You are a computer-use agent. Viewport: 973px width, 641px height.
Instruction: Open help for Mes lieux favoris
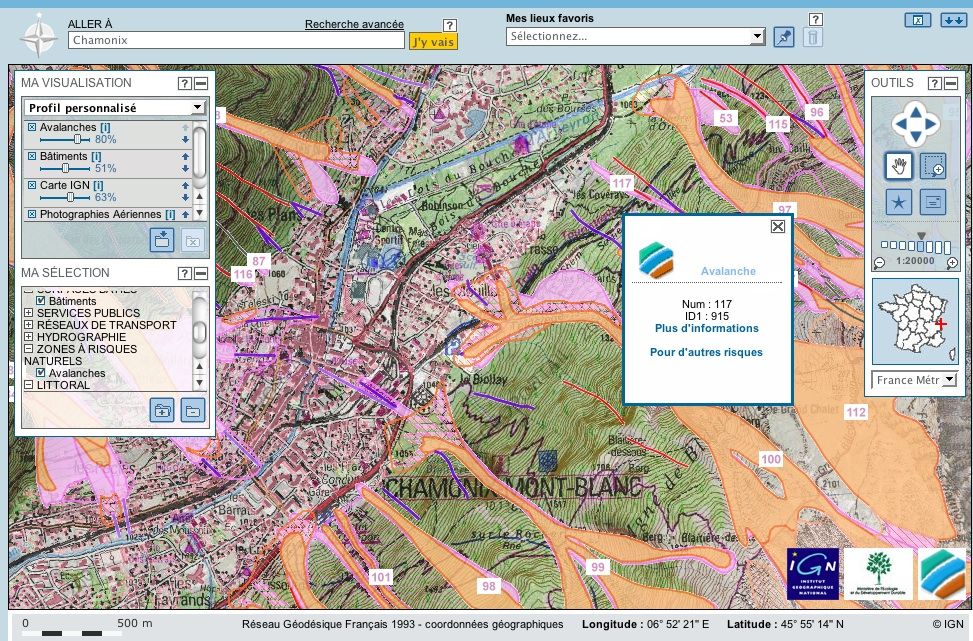click(816, 19)
